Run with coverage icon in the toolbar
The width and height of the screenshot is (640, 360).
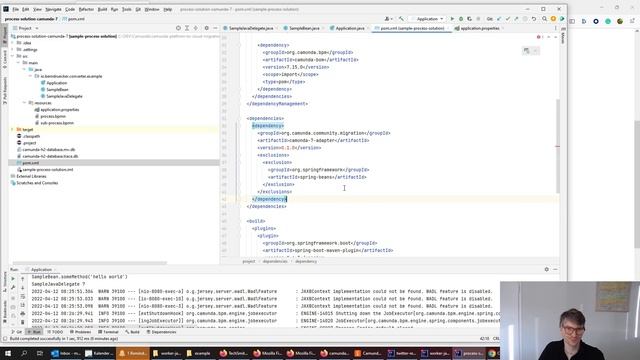pyautogui.click(x=469, y=19)
